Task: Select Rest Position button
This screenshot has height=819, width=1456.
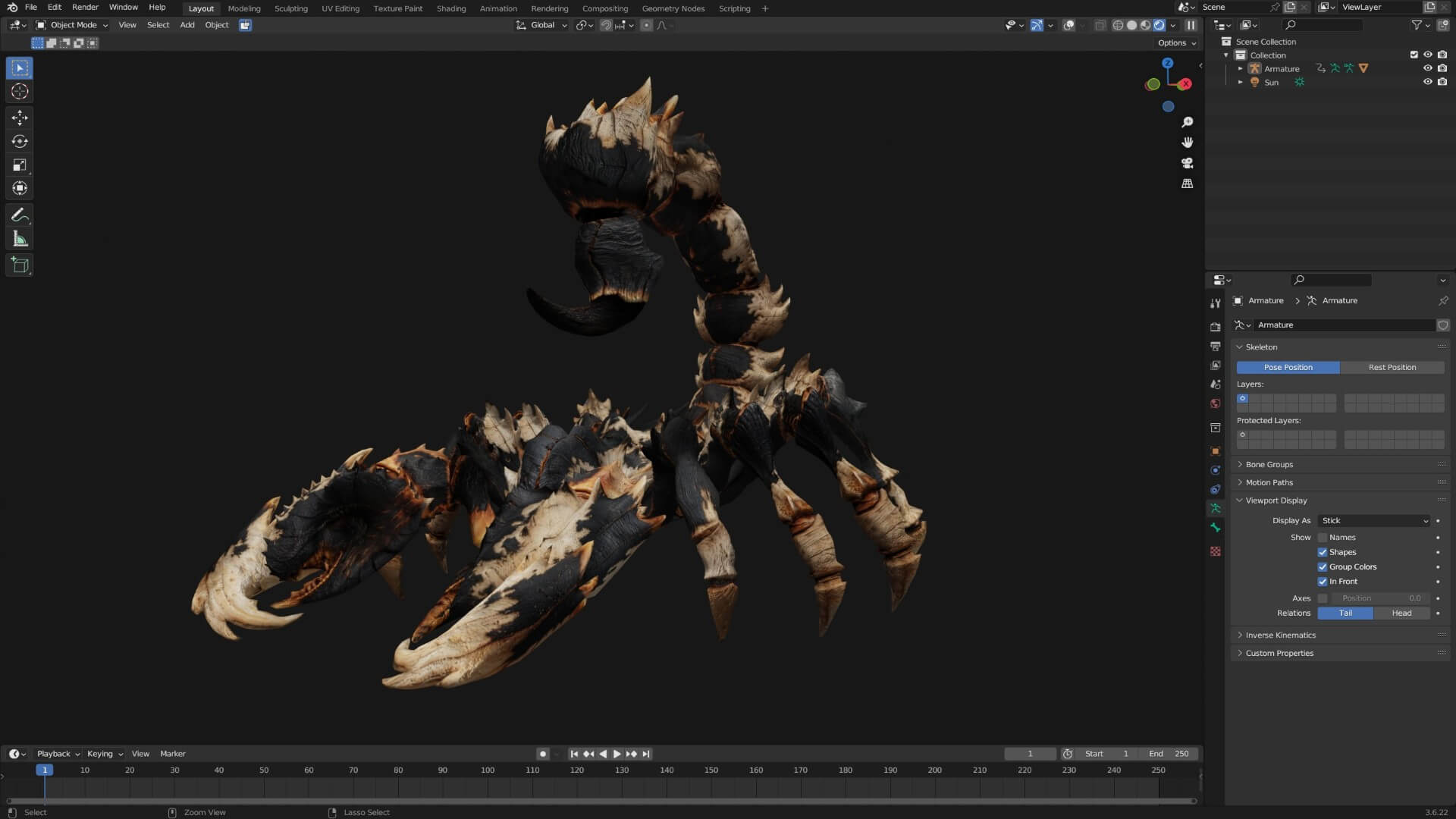Action: coord(1392,368)
